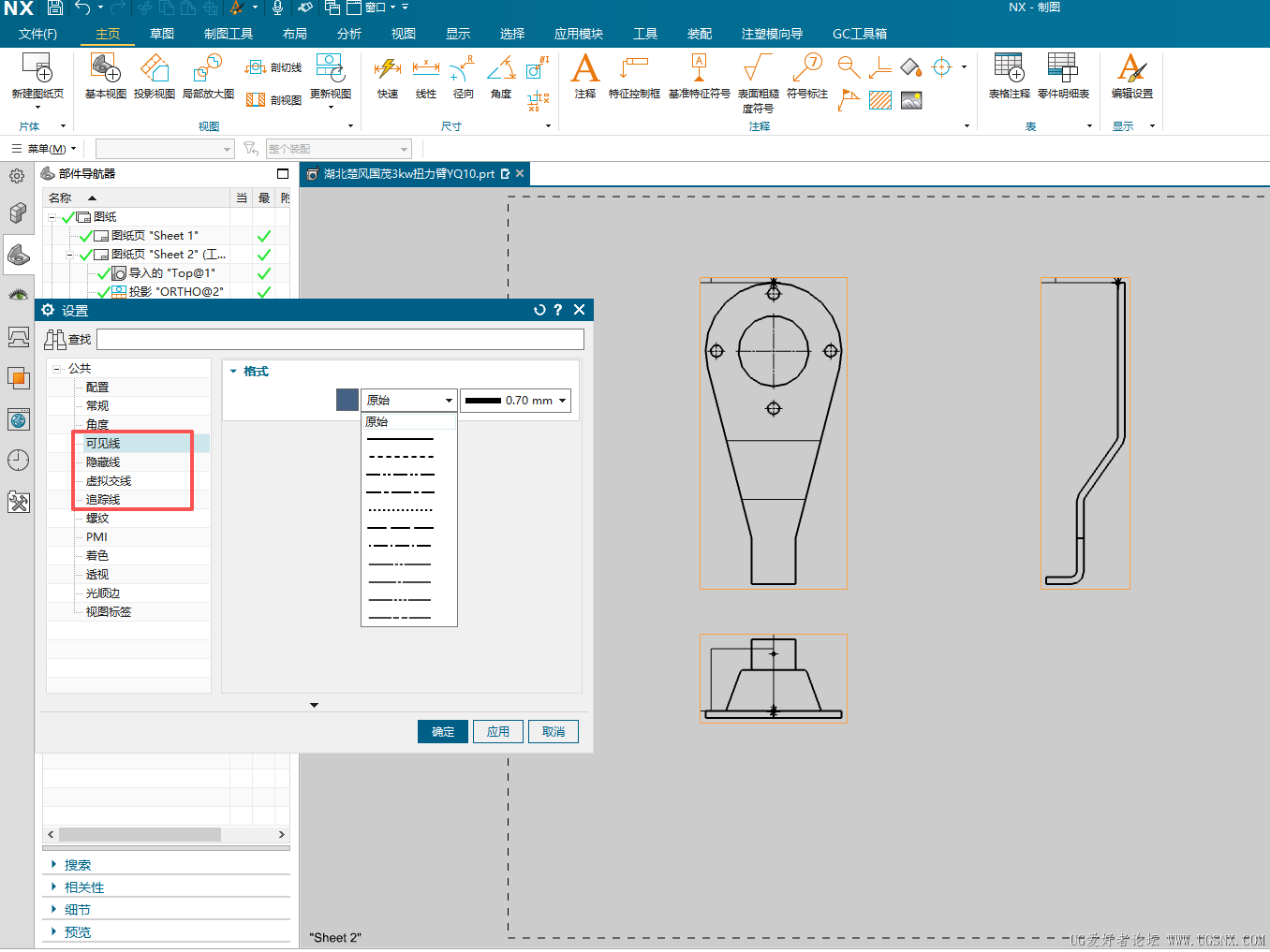Image resolution: width=1270 pixels, height=952 pixels.
Task: Open the 0.70 mm line width dropdown
Action: pyautogui.click(x=516, y=401)
